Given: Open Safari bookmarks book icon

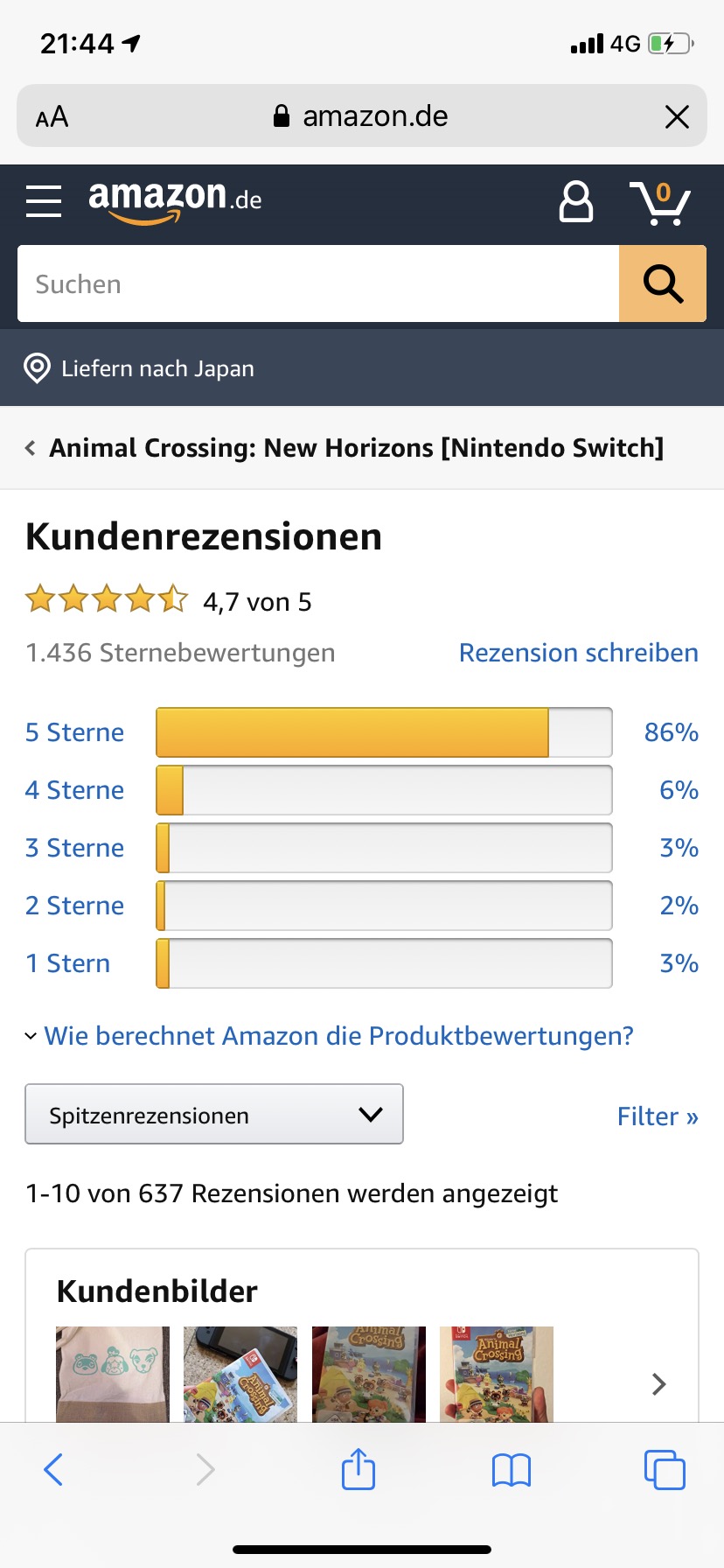Looking at the screenshot, I should coord(512,1470).
